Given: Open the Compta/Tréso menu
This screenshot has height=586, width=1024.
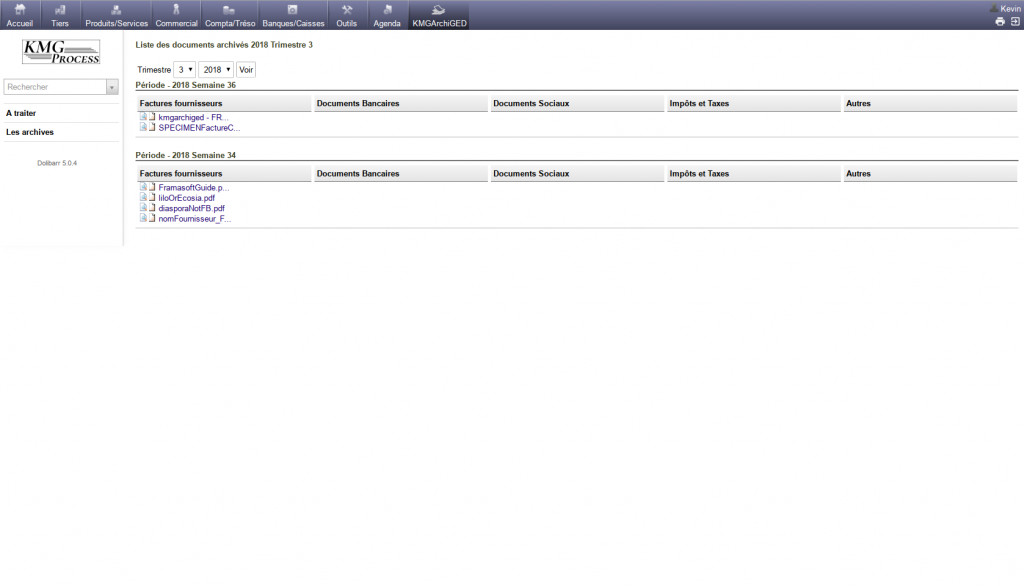Looking at the screenshot, I should 230,15.
